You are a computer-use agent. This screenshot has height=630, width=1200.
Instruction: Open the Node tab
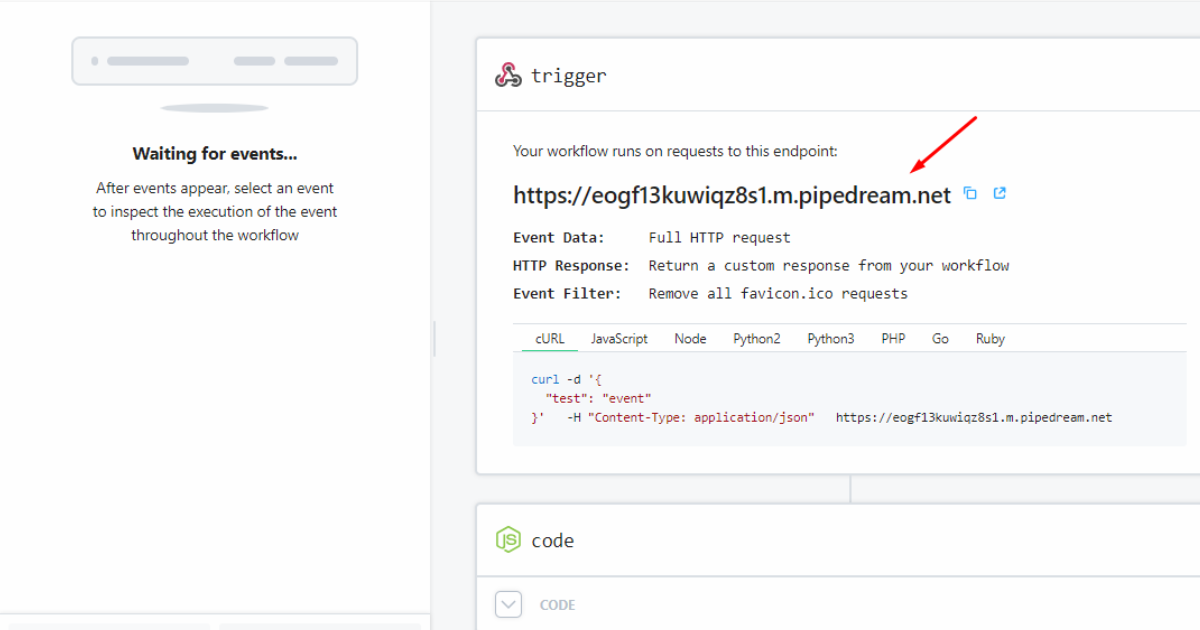click(x=690, y=339)
